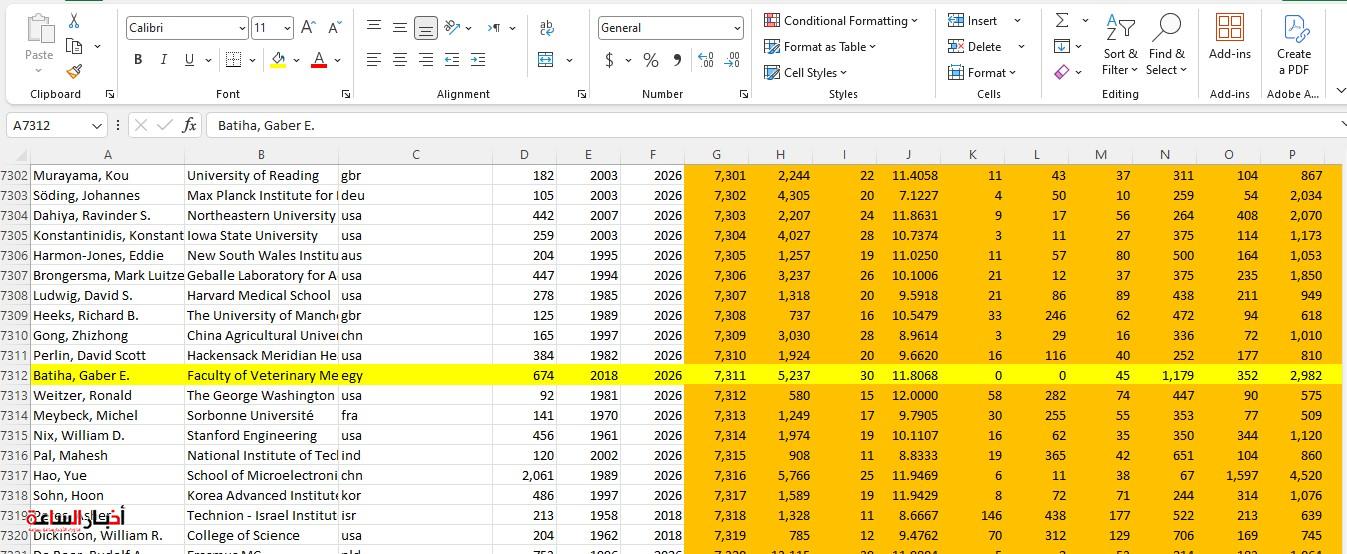Open Cell Styles menu
Screen dimensions: 1347x554
(805, 72)
